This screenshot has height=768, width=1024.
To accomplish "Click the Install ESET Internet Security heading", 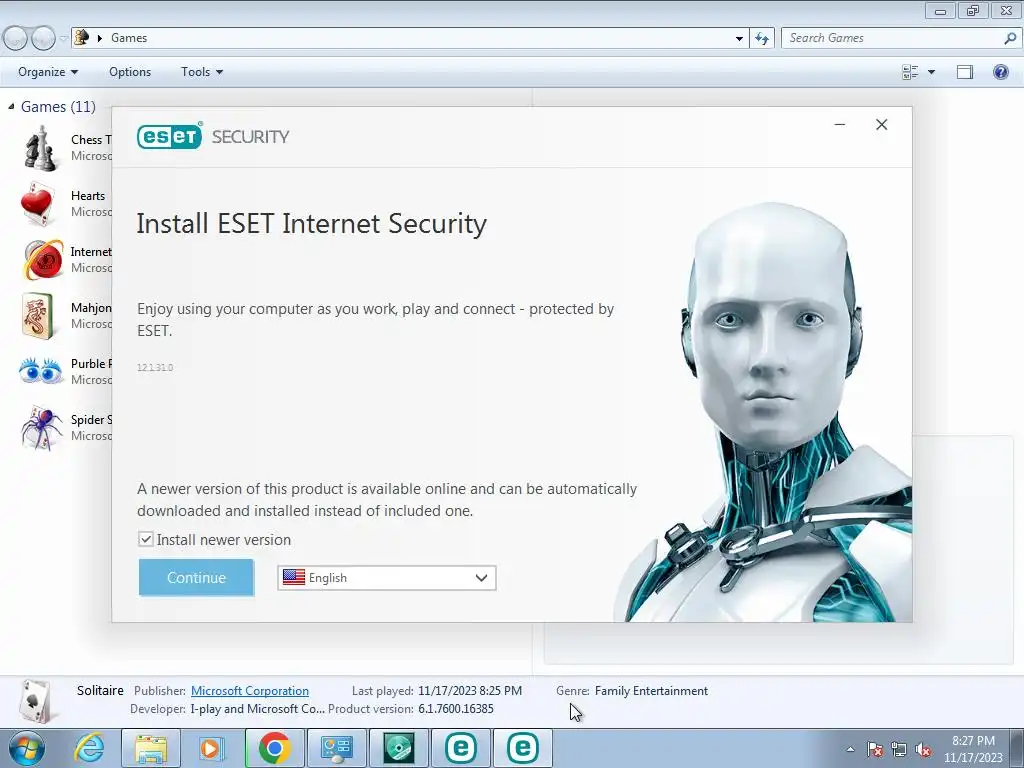I will pyautogui.click(x=312, y=223).
